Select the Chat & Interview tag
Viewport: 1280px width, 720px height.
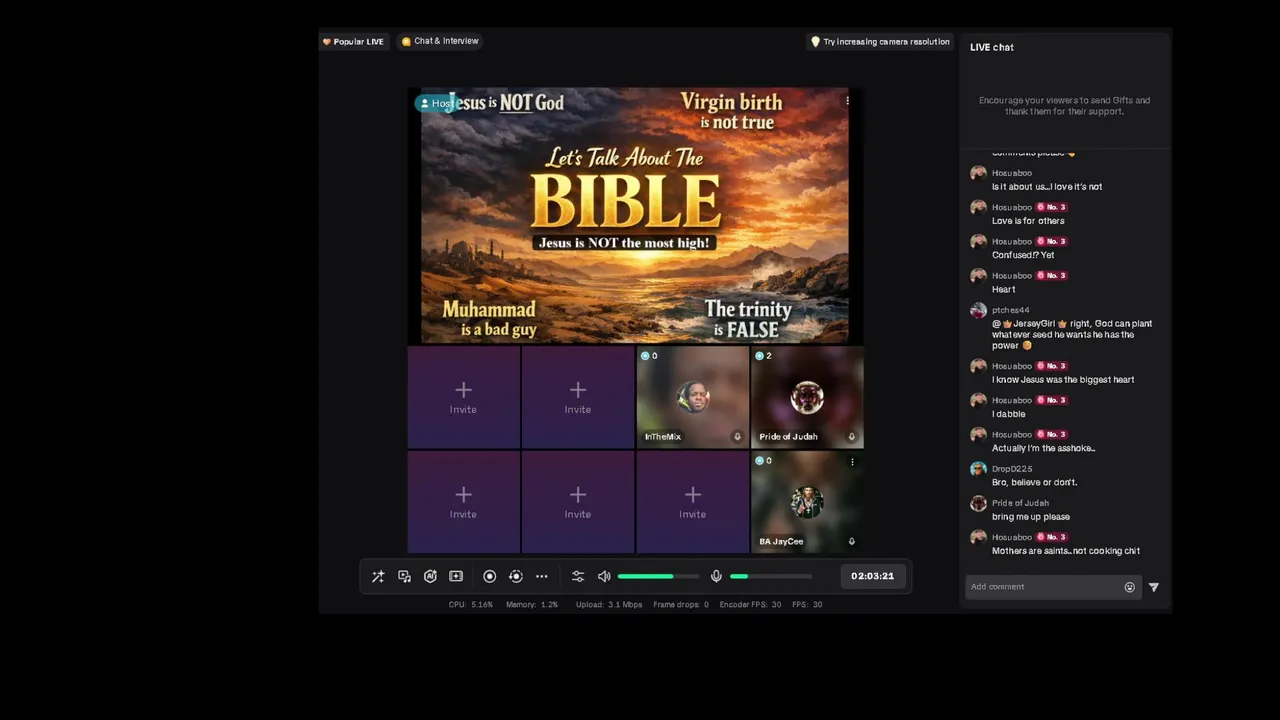(x=440, y=41)
